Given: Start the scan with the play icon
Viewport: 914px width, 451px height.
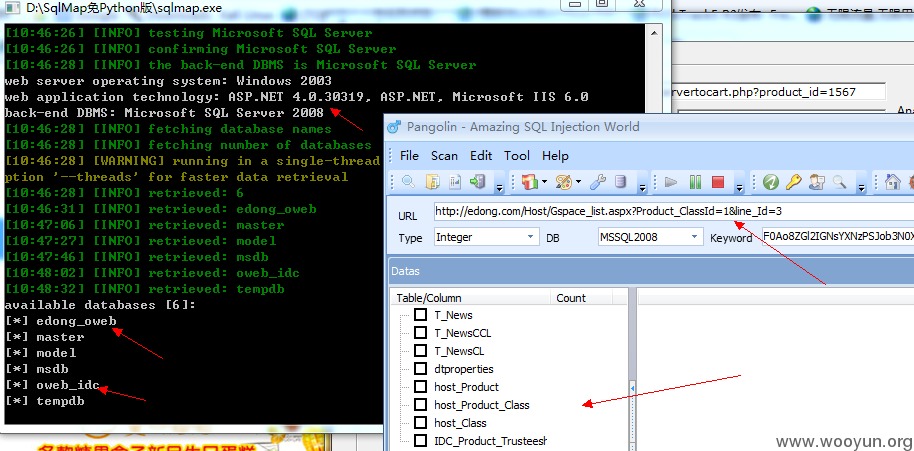Looking at the screenshot, I should [671, 182].
